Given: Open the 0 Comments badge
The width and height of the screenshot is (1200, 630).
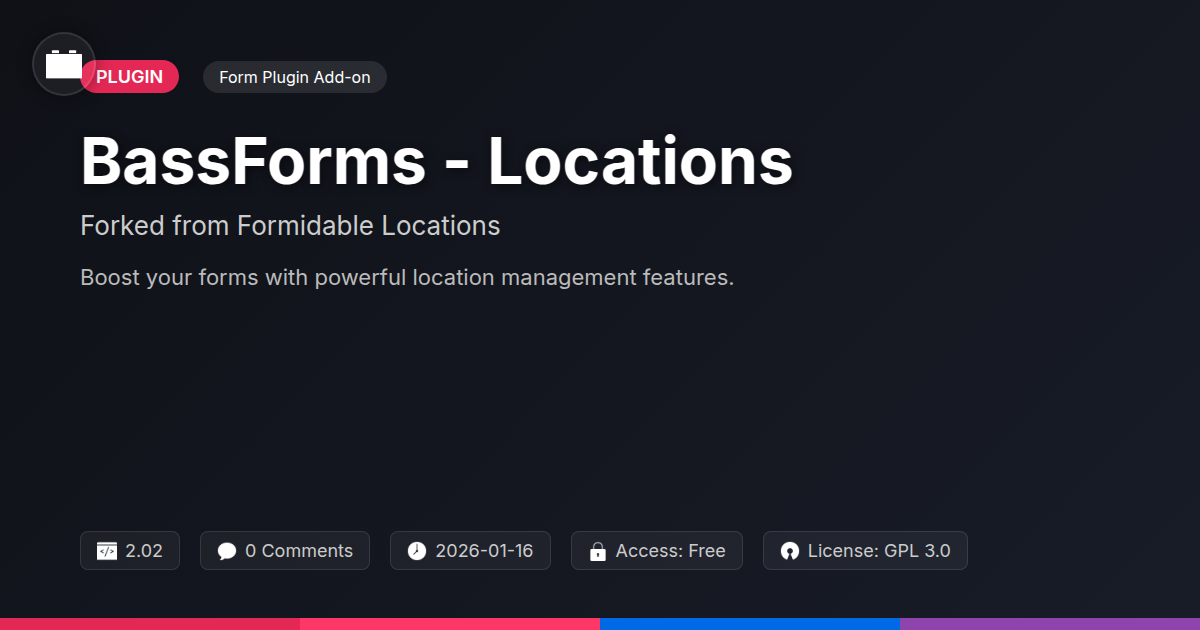Looking at the screenshot, I should coord(285,551).
